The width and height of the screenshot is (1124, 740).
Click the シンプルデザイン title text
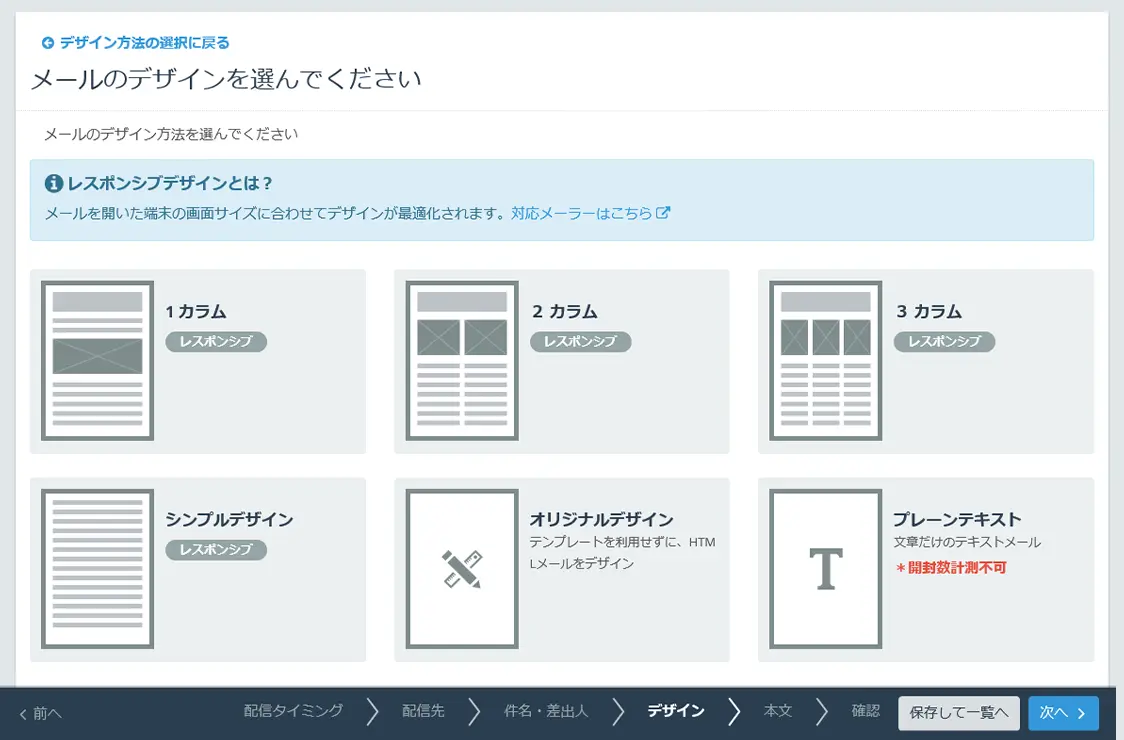coord(229,519)
